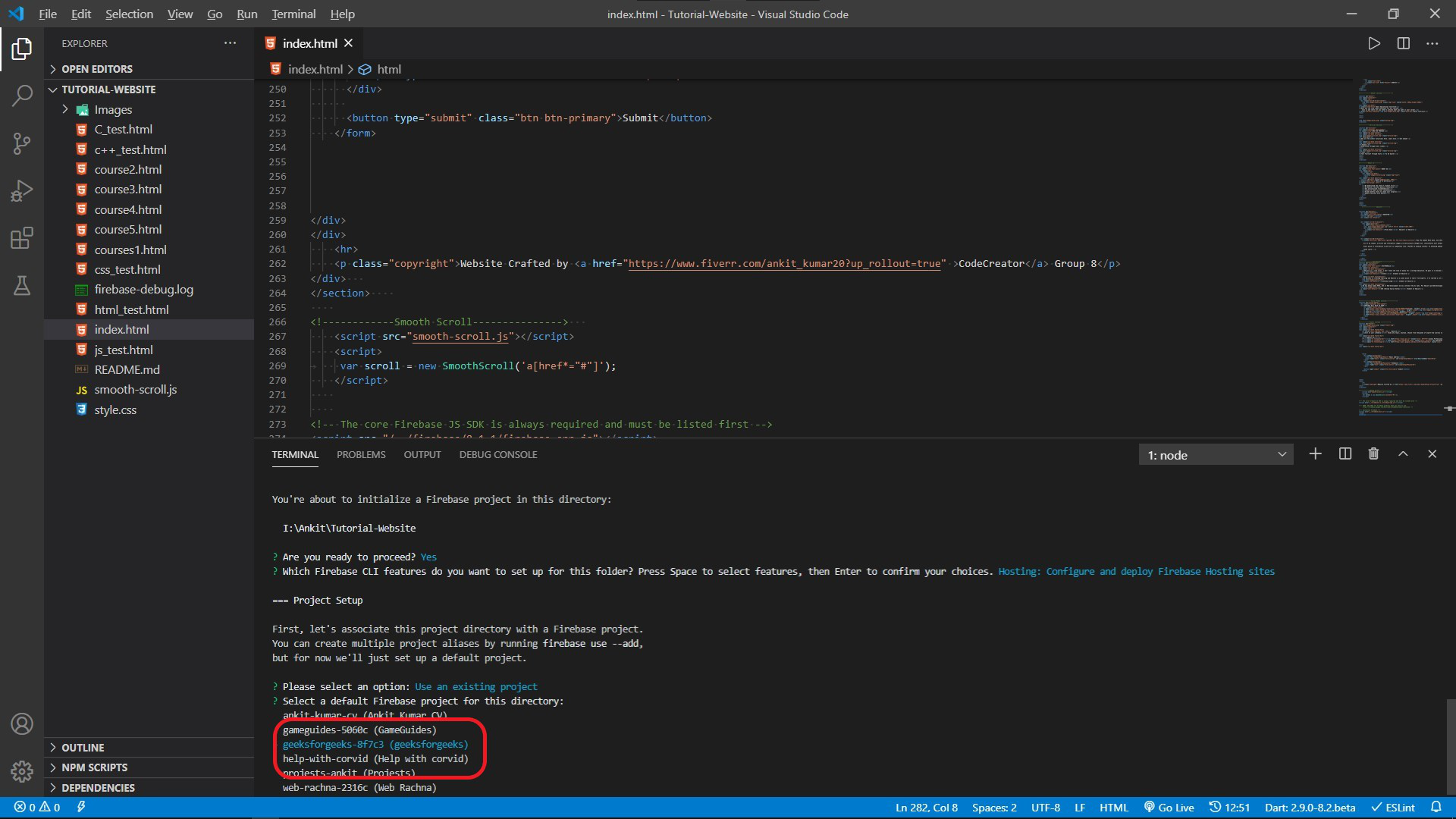Maximize terminal panel size with chevron

[x=1403, y=454]
